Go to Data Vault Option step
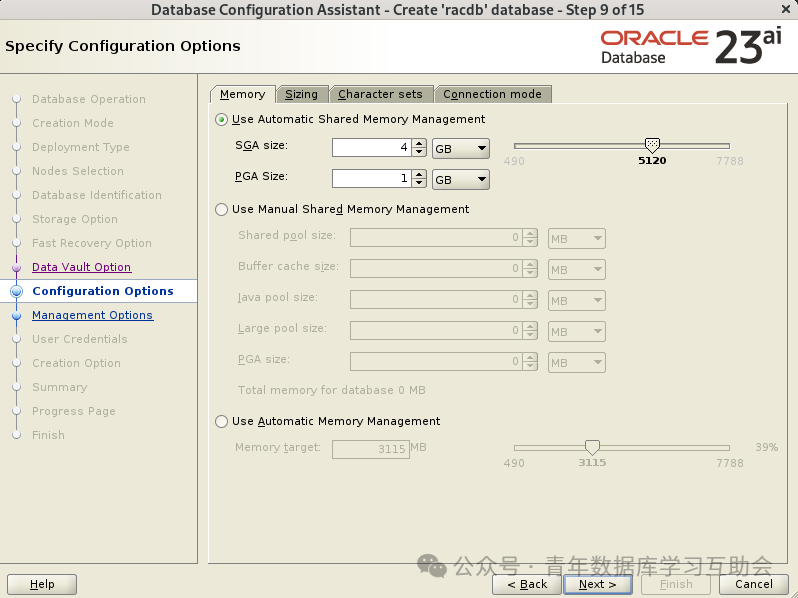This screenshot has width=798, height=598. point(81,267)
